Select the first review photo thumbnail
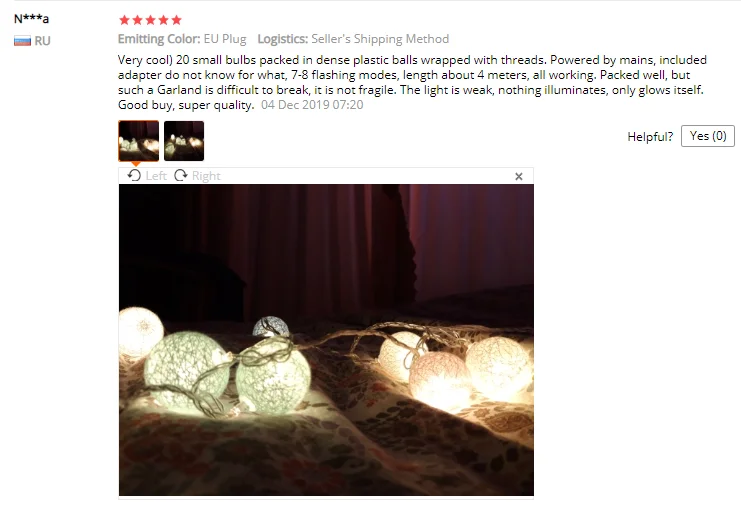 tap(138, 141)
